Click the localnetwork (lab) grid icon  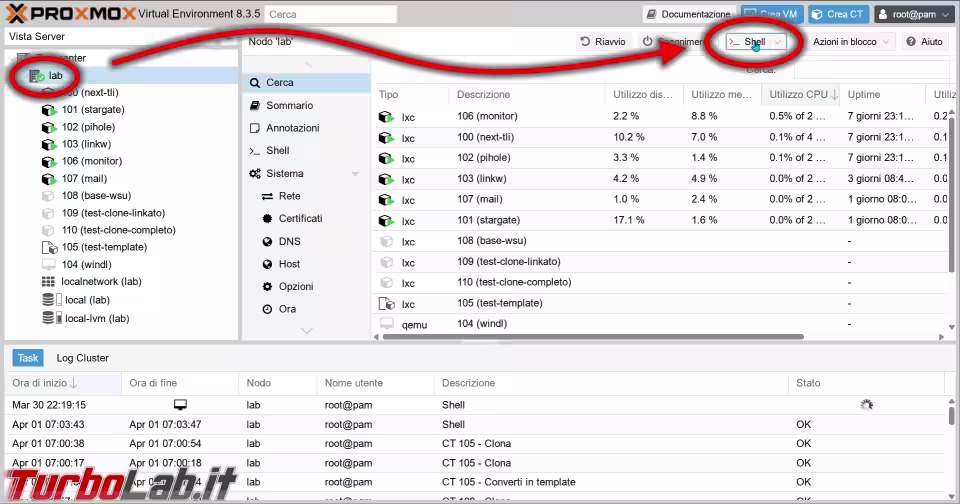coord(48,282)
